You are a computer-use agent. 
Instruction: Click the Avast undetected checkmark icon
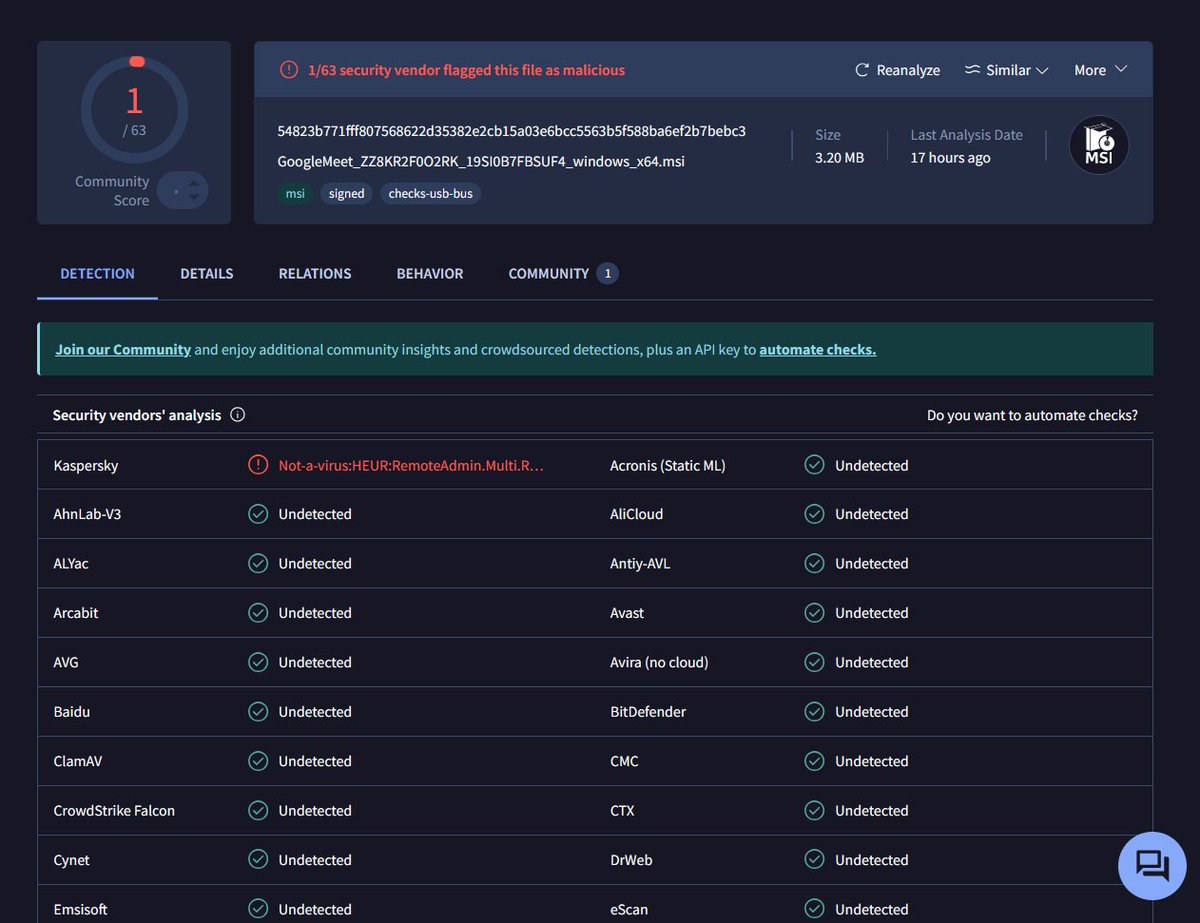[x=815, y=613]
